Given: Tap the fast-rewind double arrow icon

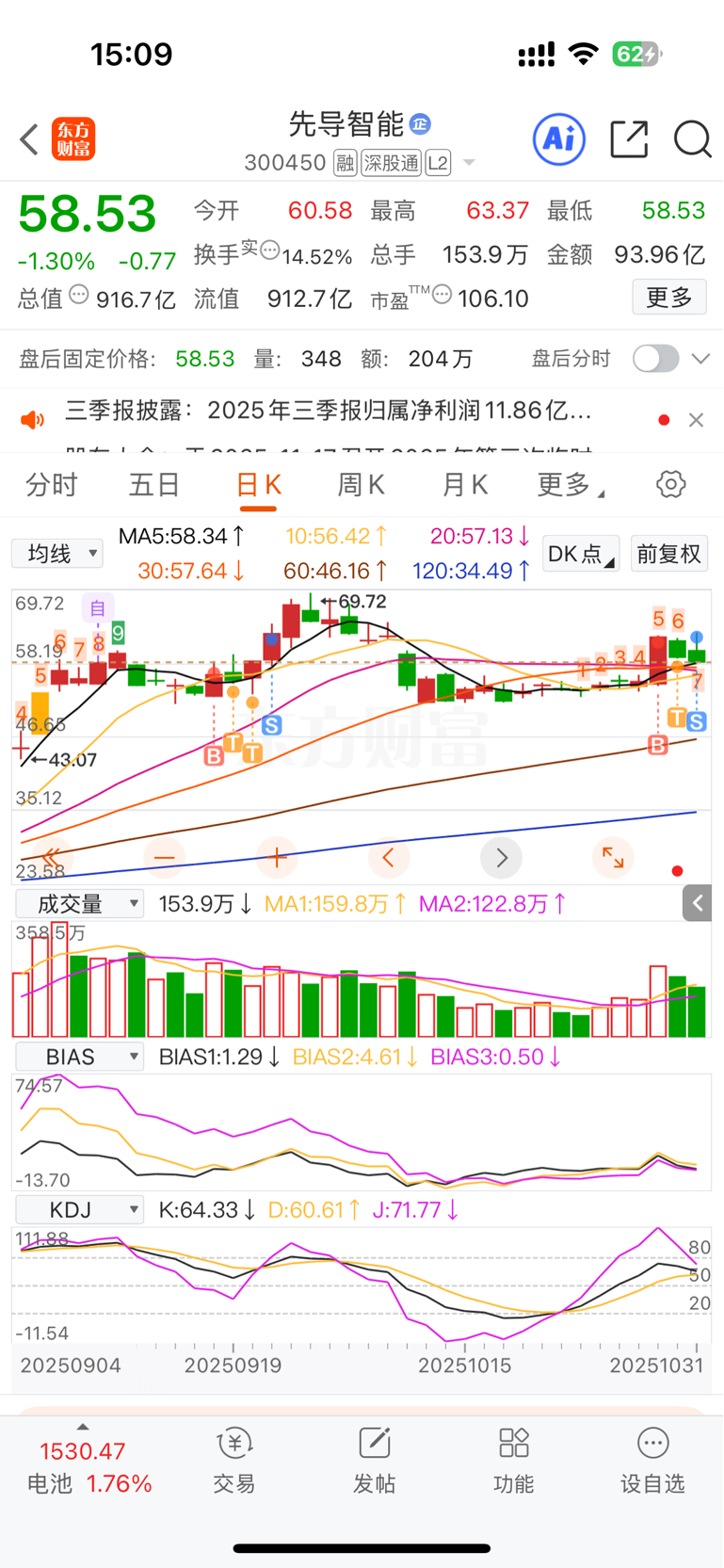Looking at the screenshot, I should coord(53,857).
